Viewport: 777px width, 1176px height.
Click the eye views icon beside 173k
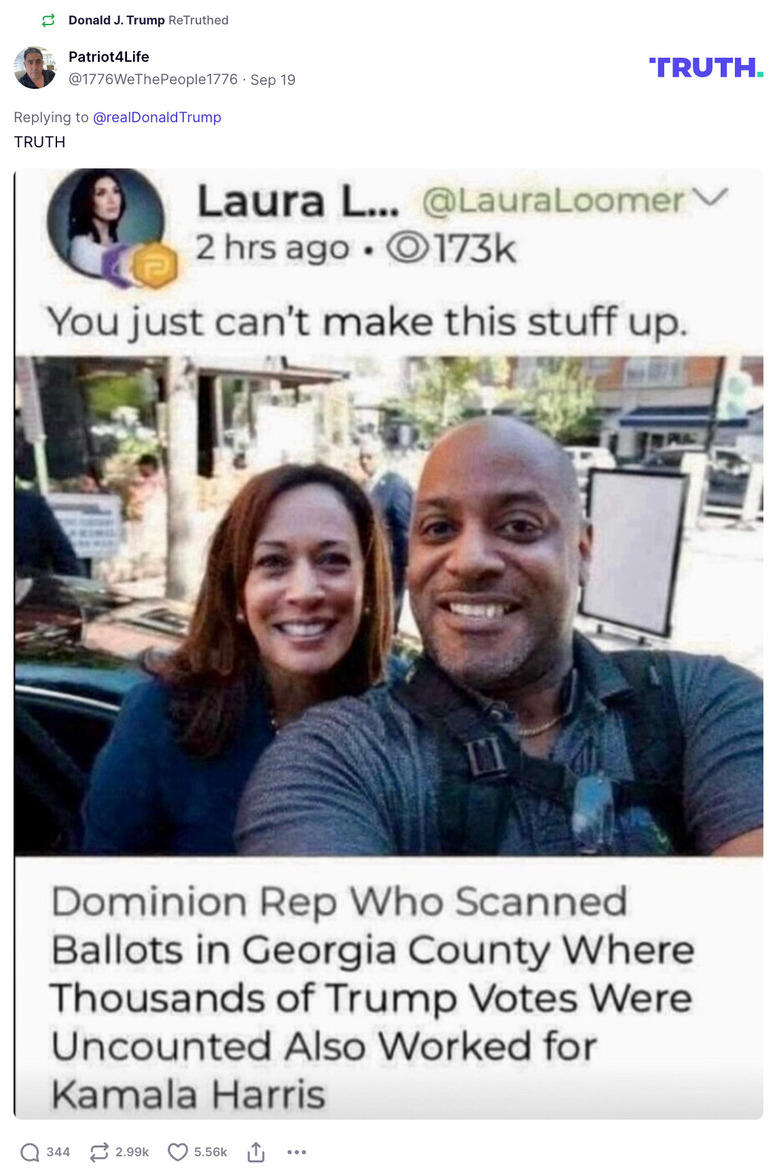(x=407, y=248)
